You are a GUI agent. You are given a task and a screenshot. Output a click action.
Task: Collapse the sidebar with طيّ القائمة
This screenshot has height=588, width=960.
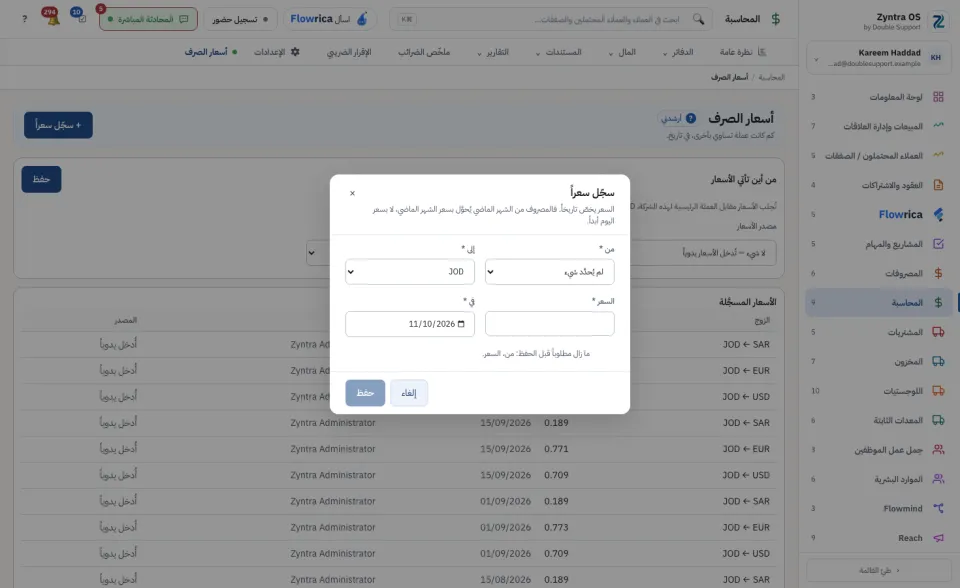tap(879, 570)
